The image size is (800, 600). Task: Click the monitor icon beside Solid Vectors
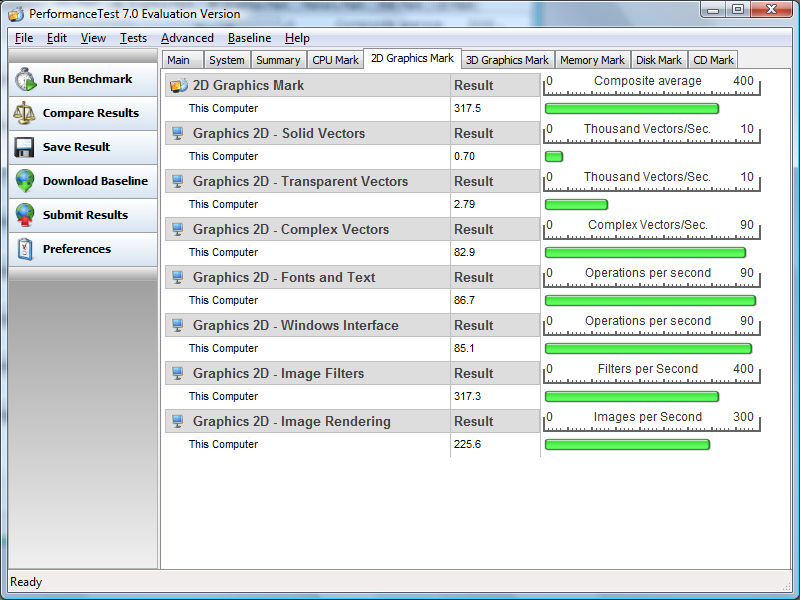pos(178,133)
